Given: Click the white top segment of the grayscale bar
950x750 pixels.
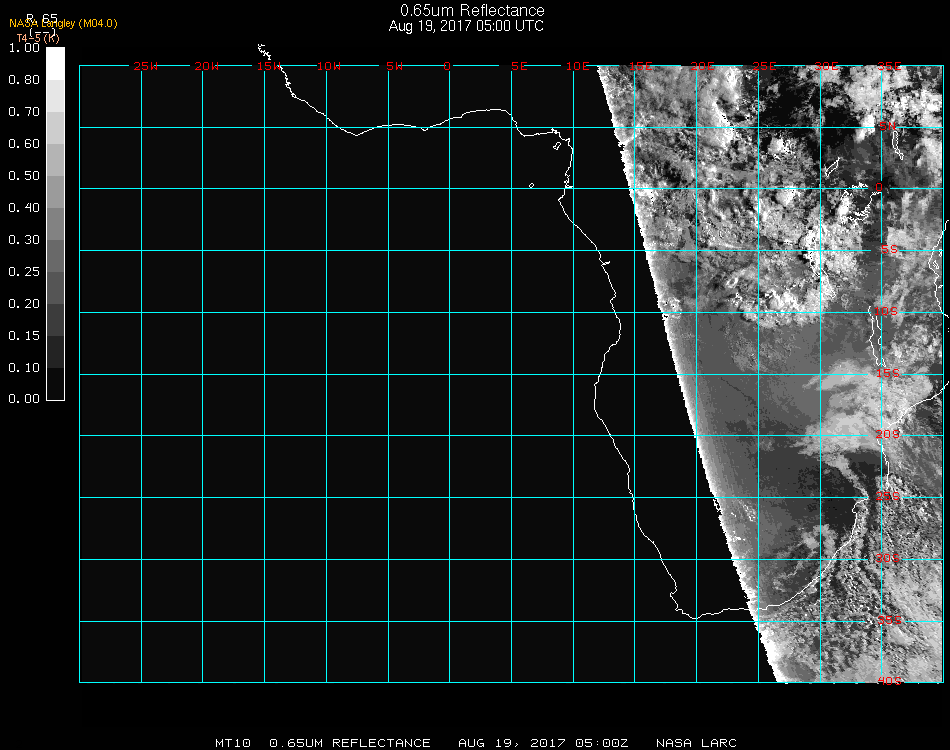Looking at the screenshot, I should coord(55,64).
